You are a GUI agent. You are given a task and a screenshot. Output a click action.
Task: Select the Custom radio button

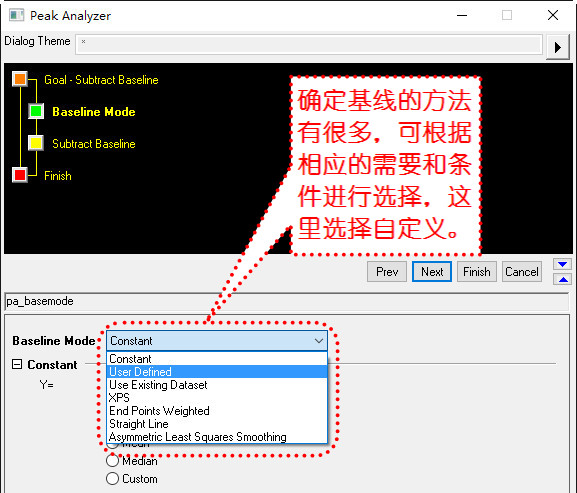pos(112,479)
